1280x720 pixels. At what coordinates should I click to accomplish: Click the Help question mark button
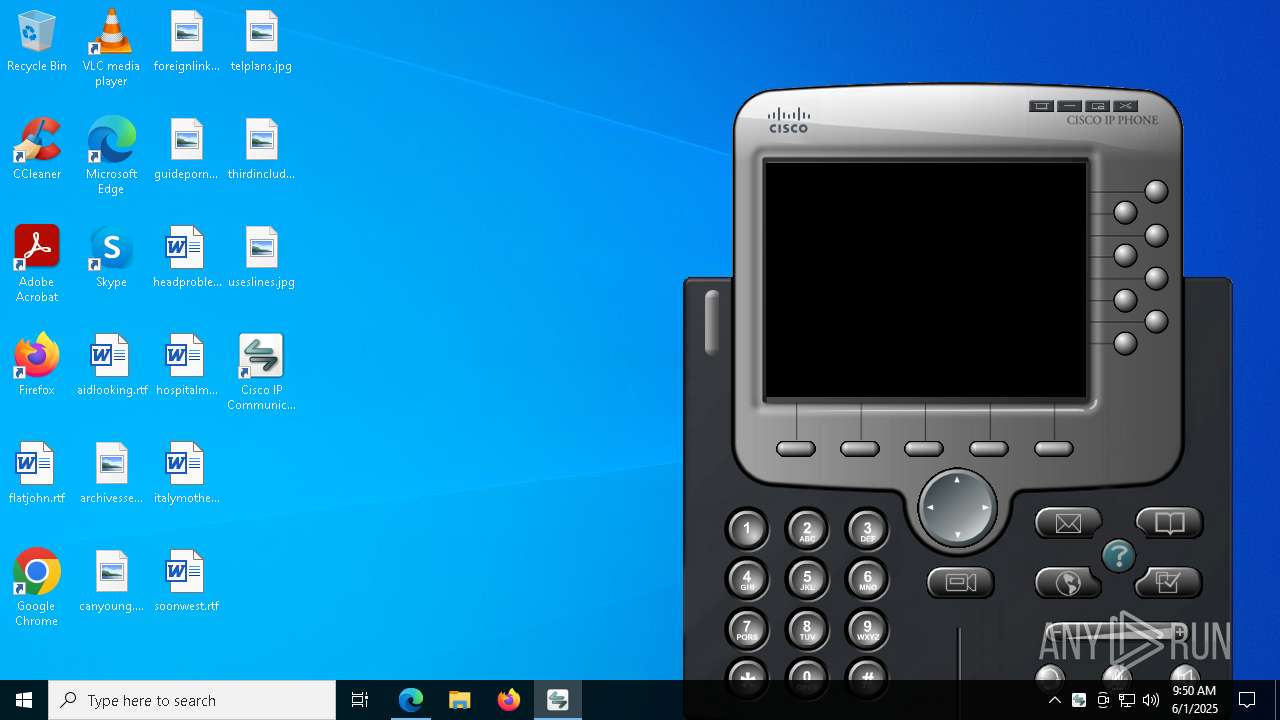click(1118, 556)
